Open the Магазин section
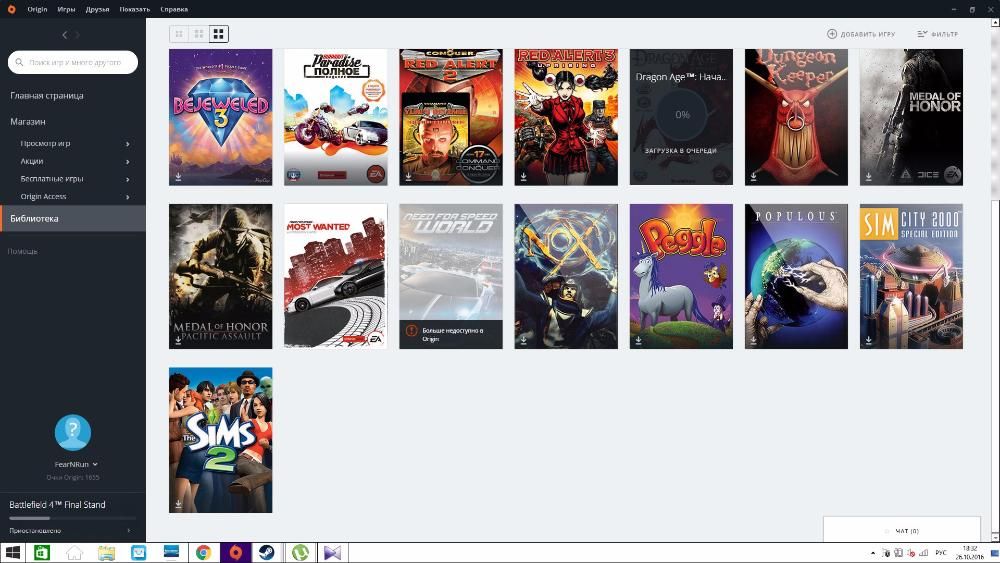 click(x=27, y=121)
